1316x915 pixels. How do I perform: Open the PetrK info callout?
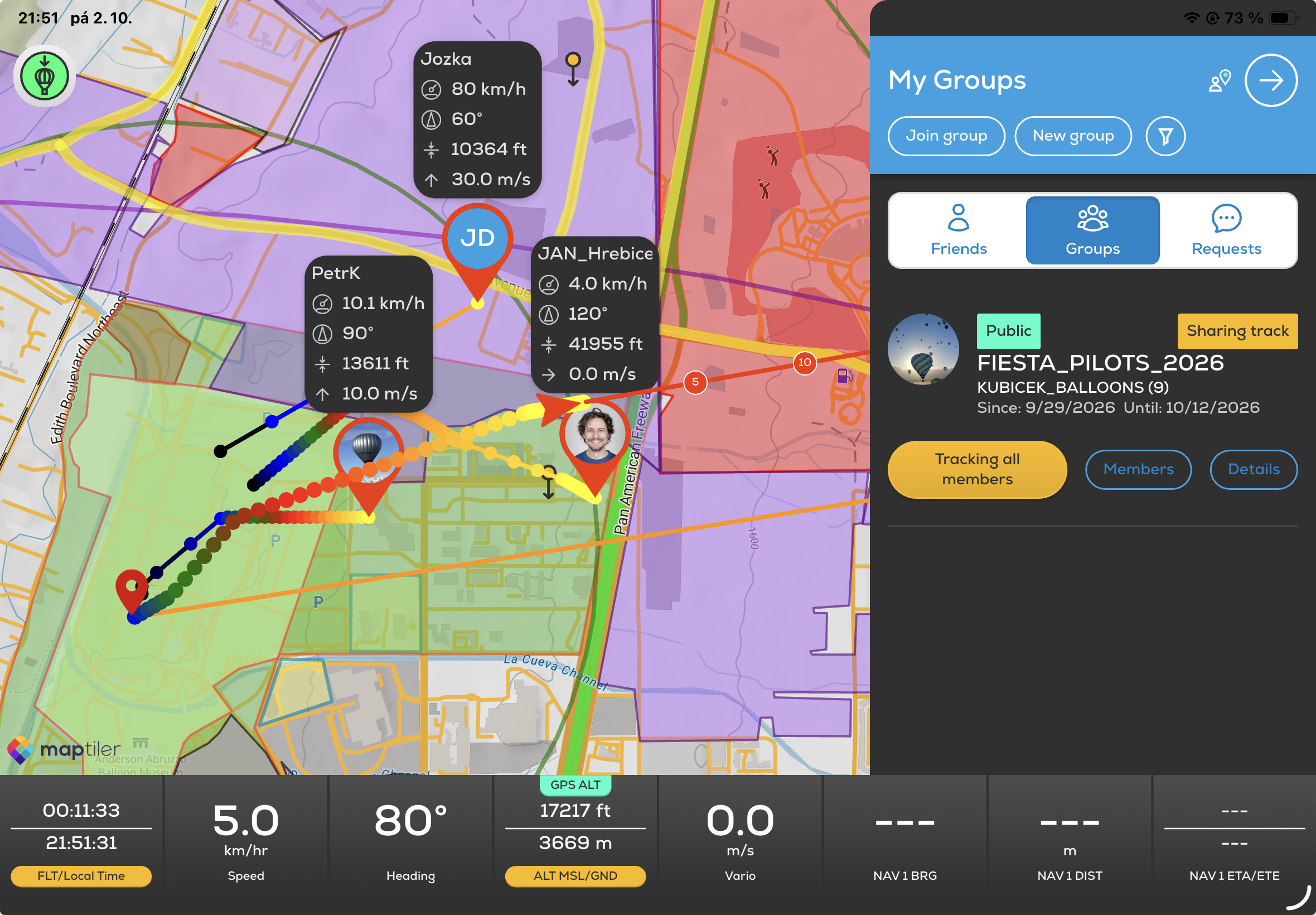(x=369, y=334)
